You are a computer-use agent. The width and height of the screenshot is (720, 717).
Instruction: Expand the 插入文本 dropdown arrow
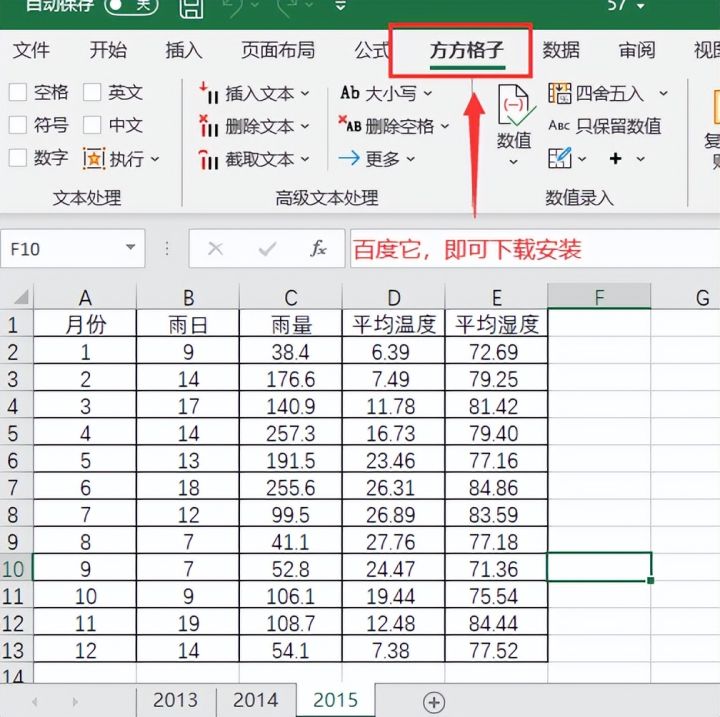pyautogui.click(x=305, y=94)
